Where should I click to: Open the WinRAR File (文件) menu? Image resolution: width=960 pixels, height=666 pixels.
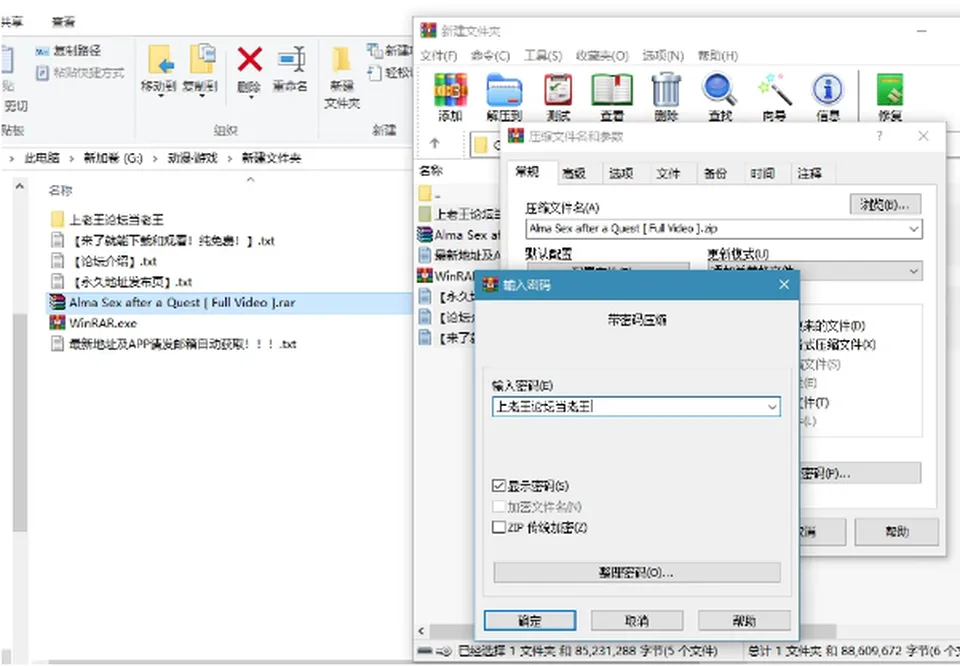coord(438,56)
